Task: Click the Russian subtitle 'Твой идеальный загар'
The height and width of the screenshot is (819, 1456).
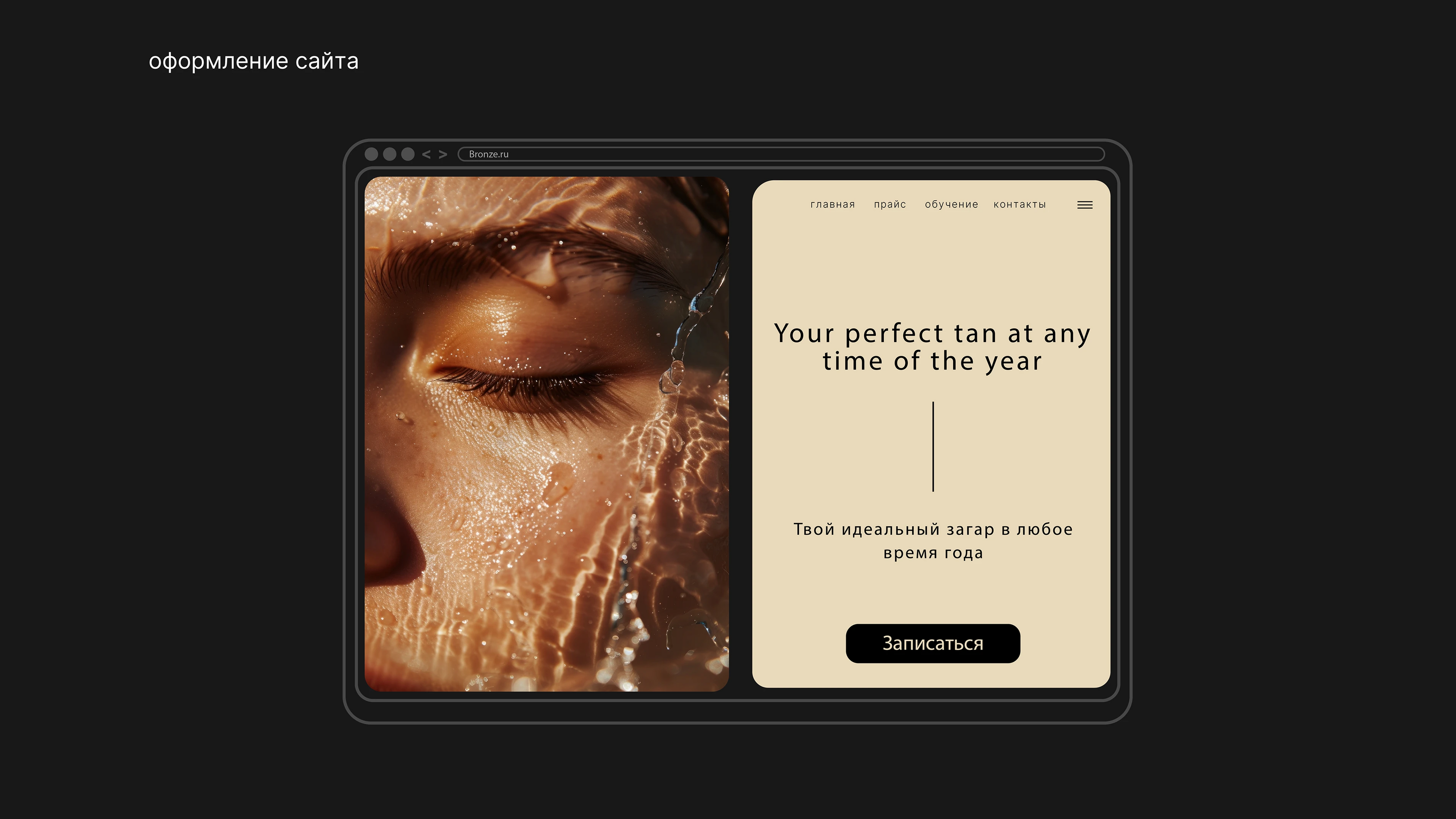Action: click(x=933, y=541)
